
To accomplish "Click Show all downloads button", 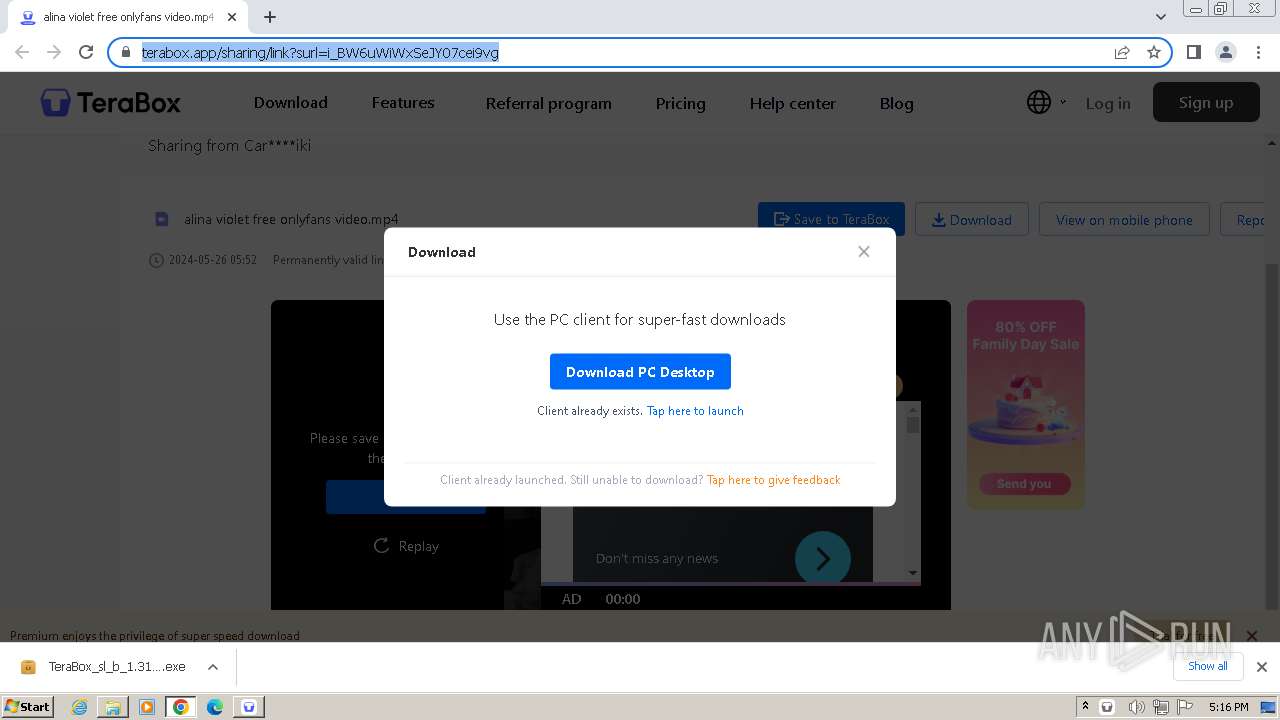I will coord(1208,666).
